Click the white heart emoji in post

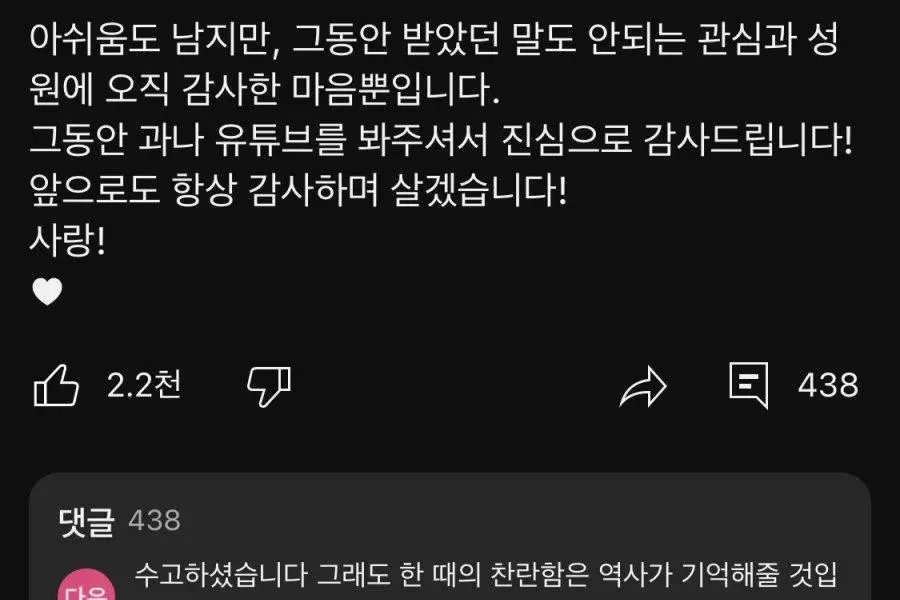point(47,291)
